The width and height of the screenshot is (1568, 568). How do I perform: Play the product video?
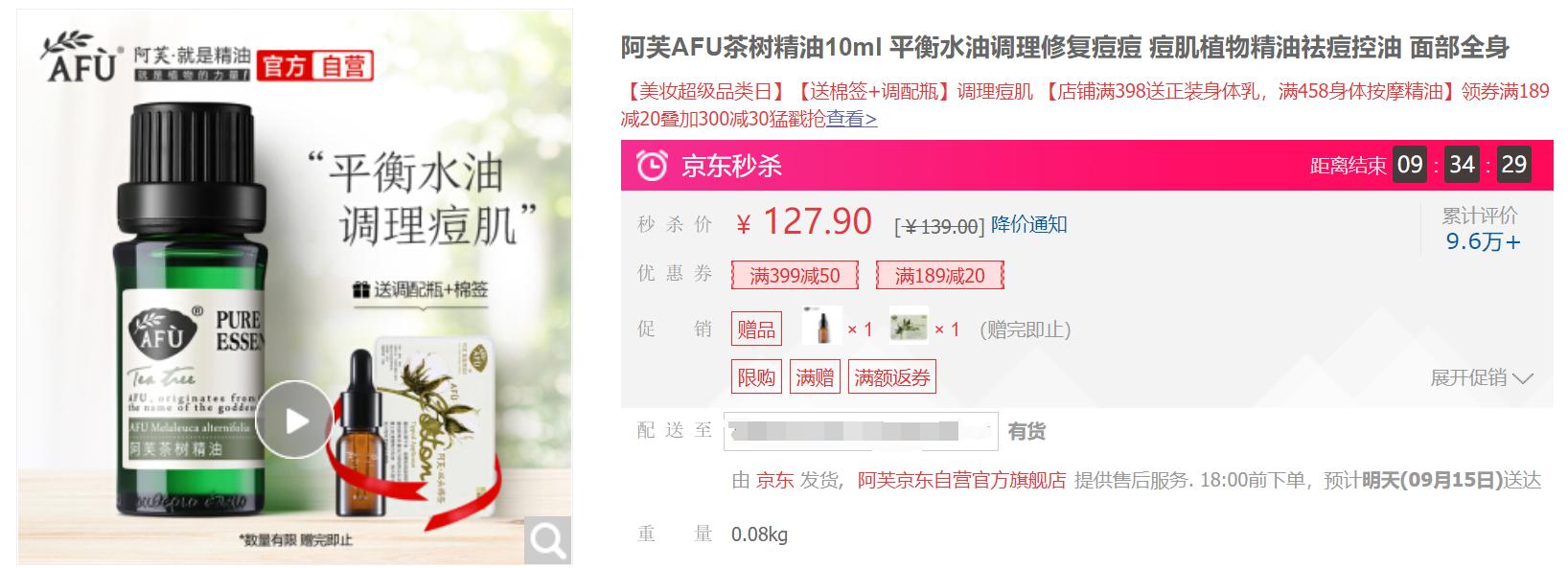click(294, 420)
